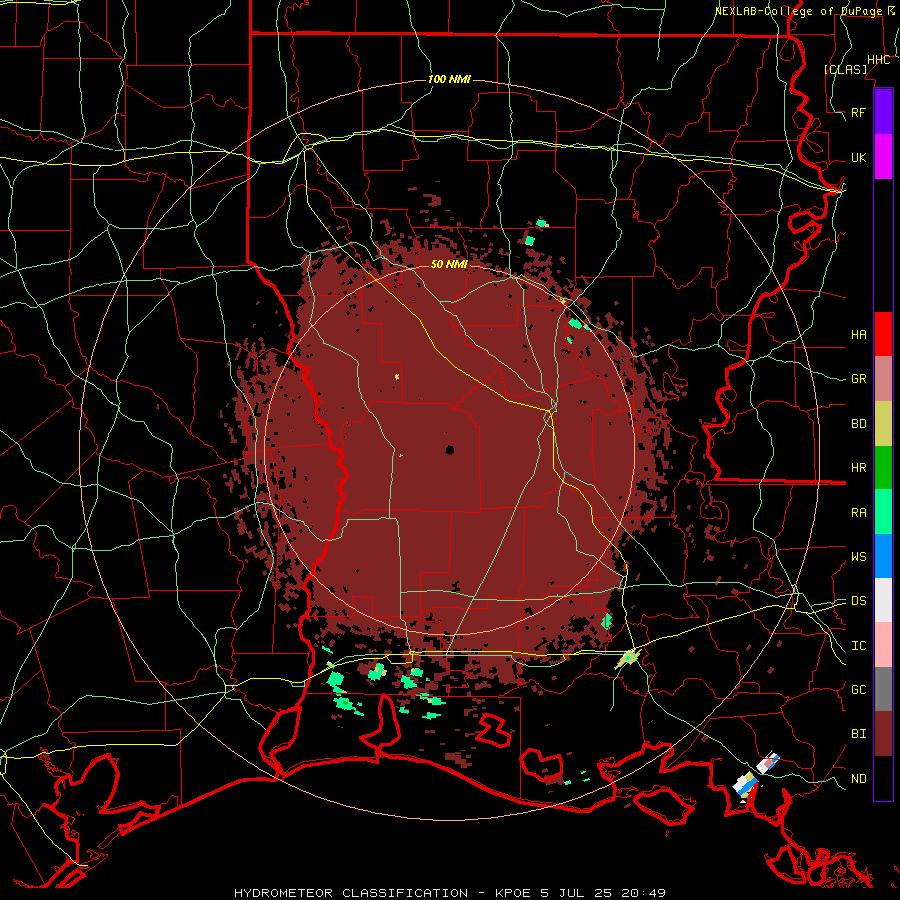
Task: Click the 'RA' legend label
Action: click(x=858, y=513)
